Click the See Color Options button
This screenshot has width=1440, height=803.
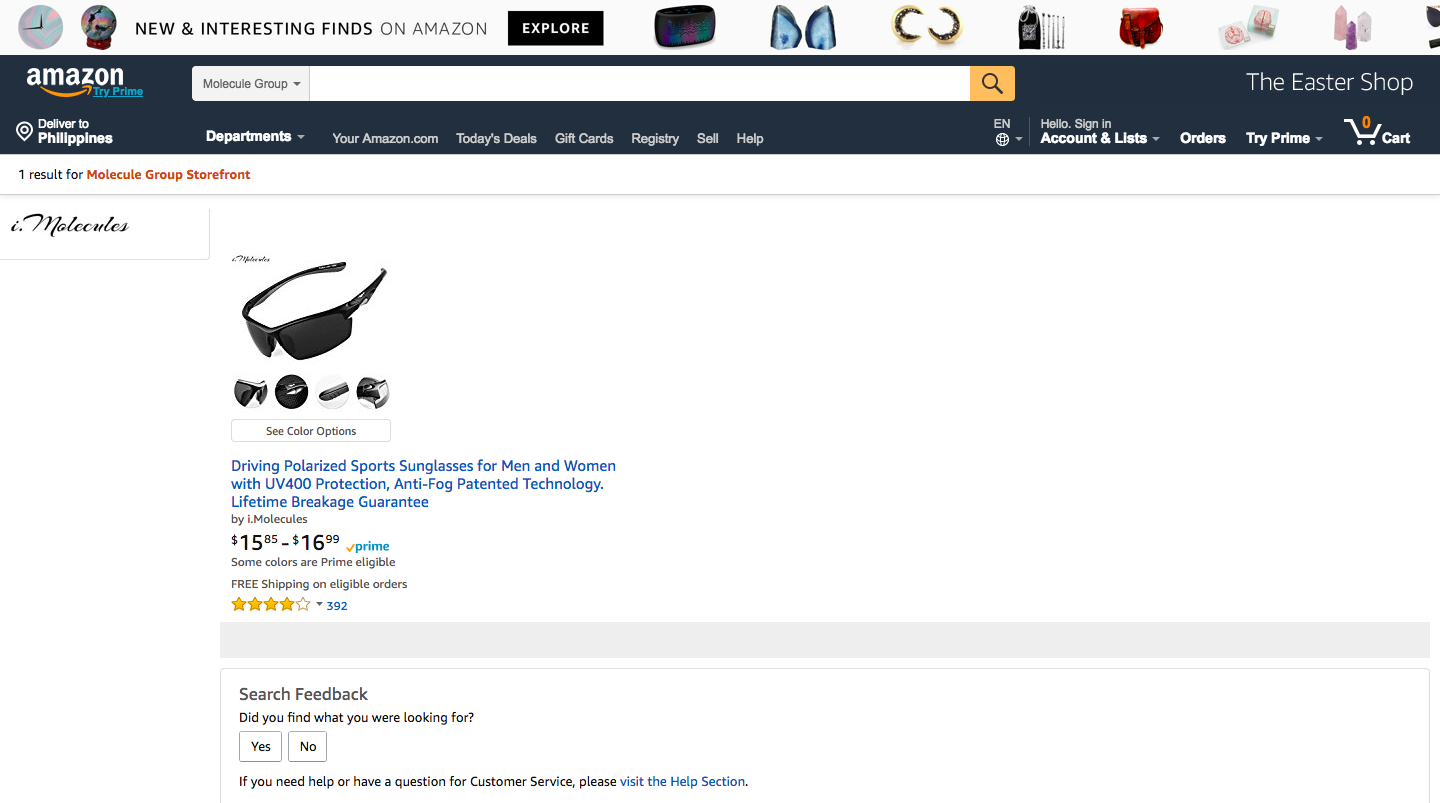311,431
